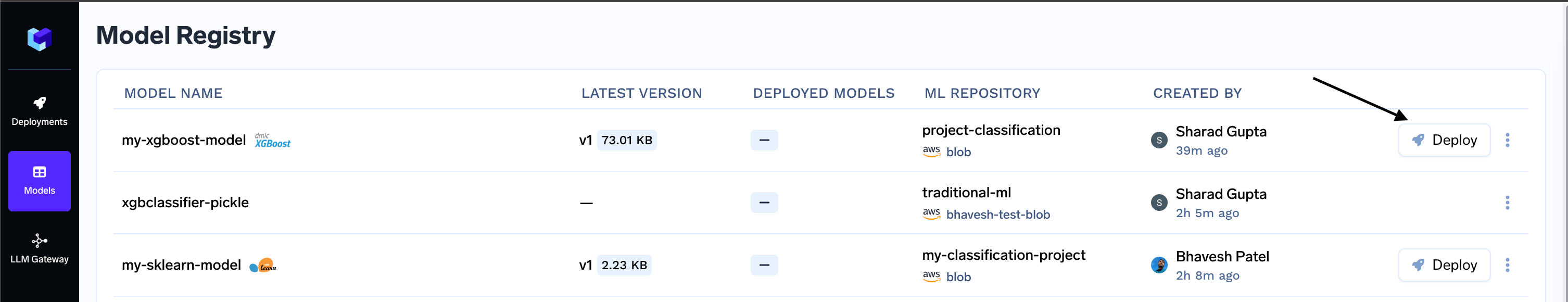This screenshot has width=1568, height=302.
Task: Click the 73.01 KB version size badge
Action: [626, 140]
